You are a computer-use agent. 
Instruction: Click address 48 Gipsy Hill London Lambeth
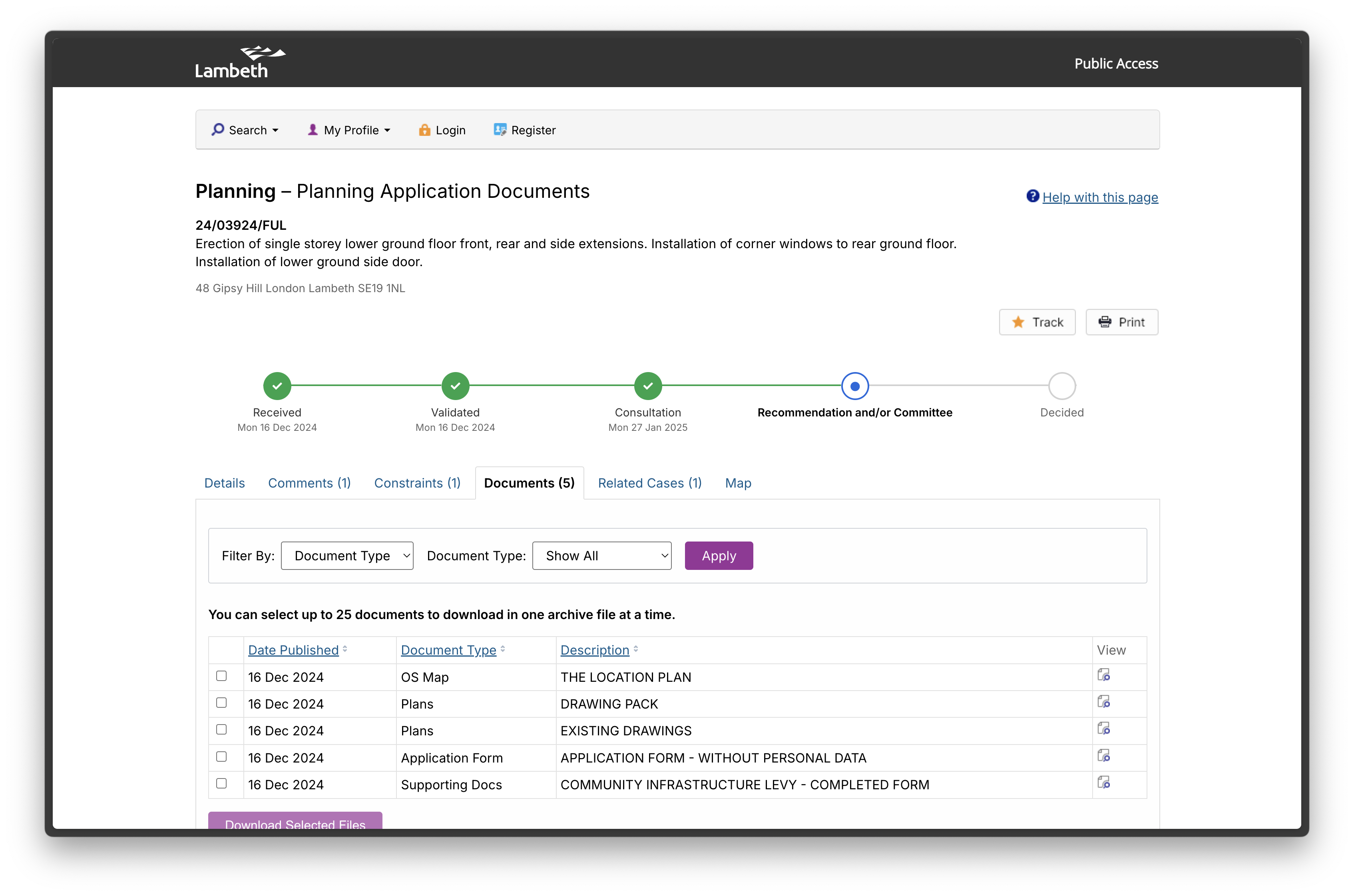click(x=300, y=288)
